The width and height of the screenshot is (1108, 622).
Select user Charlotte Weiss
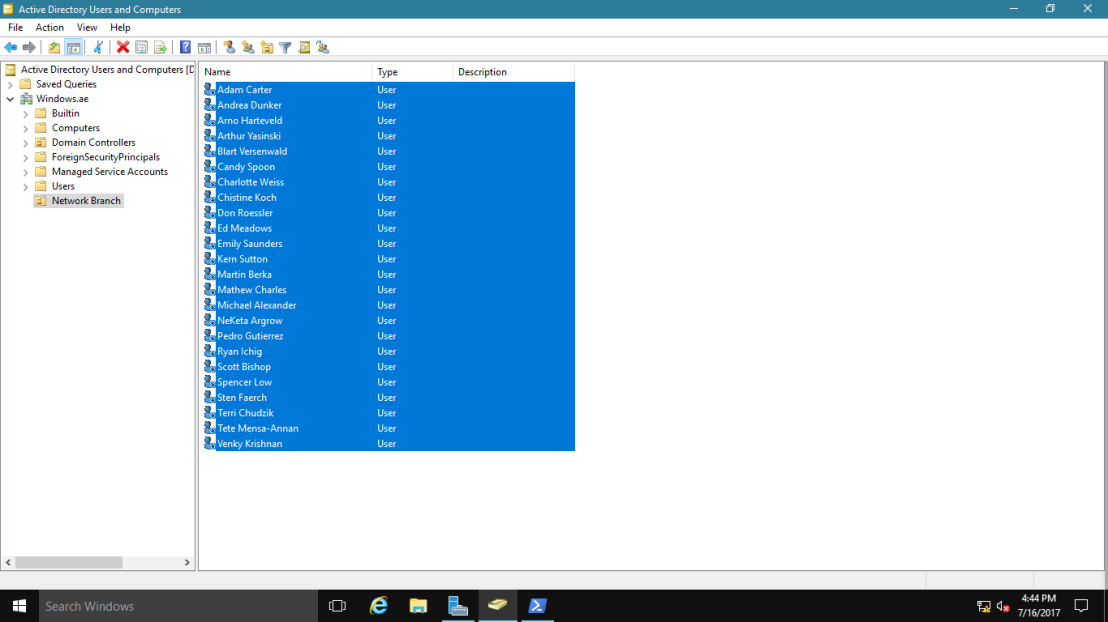251,182
